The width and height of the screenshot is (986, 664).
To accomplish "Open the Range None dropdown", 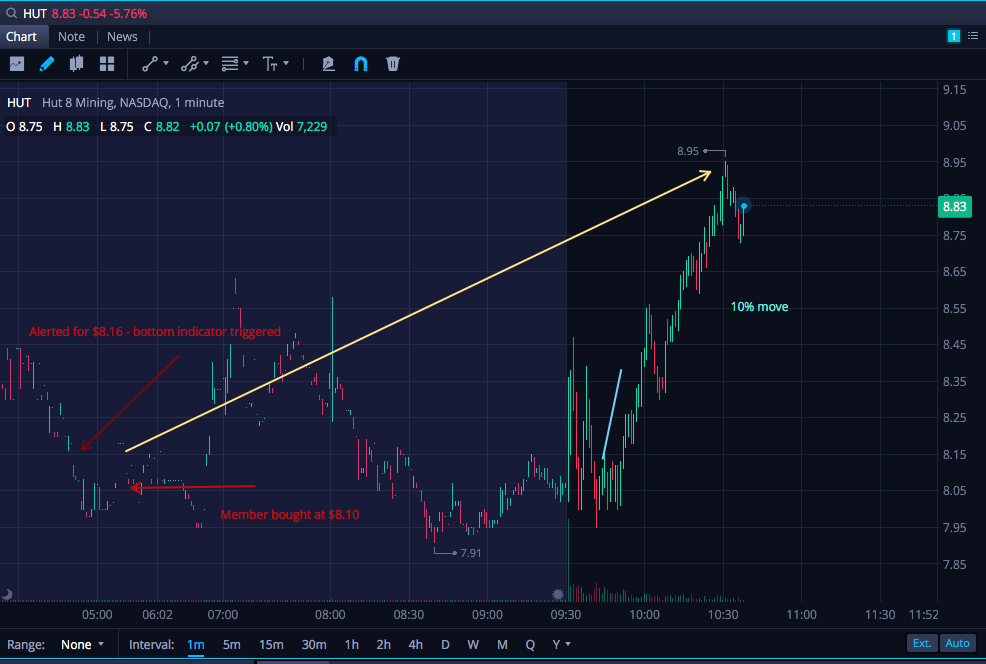I will click(x=82, y=645).
